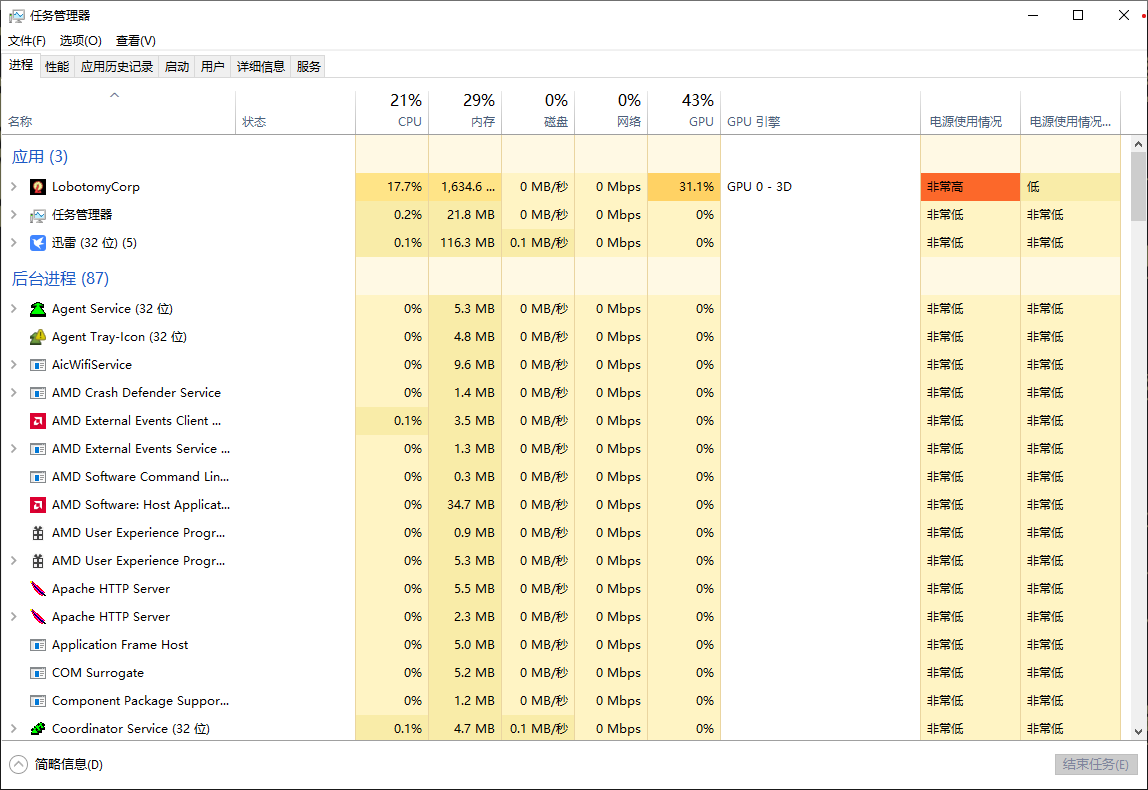
Task: Click the 迅雷 (Xunlei) bird icon
Action: point(38,243)
